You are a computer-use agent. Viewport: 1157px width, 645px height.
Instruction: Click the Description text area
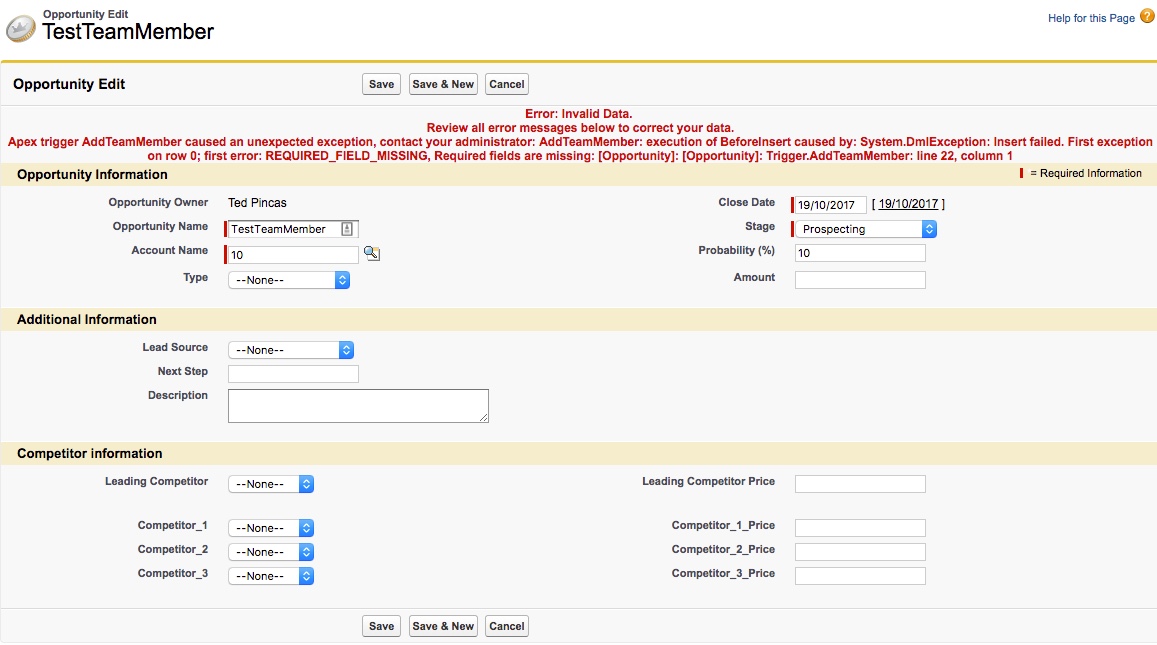[359, 406]
